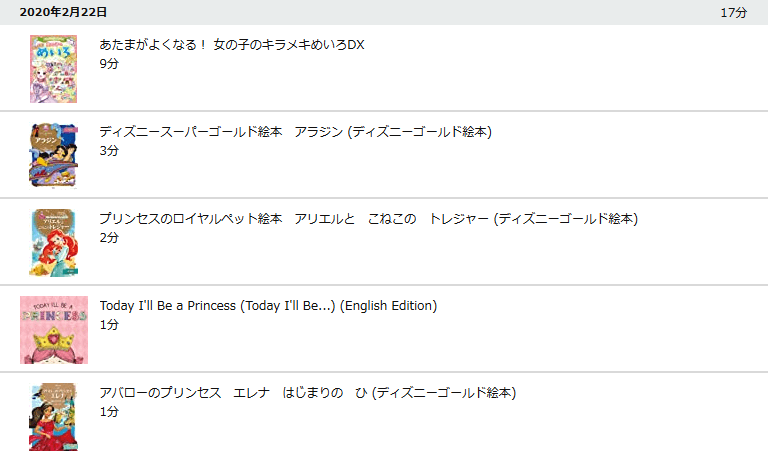Click the エレナ book cover thumbnail

53,417
